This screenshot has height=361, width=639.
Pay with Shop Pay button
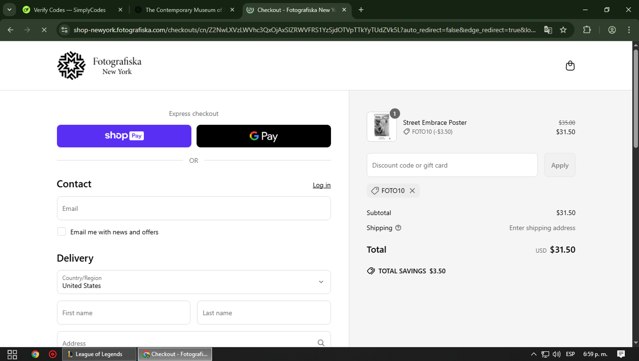click(124, 136)
